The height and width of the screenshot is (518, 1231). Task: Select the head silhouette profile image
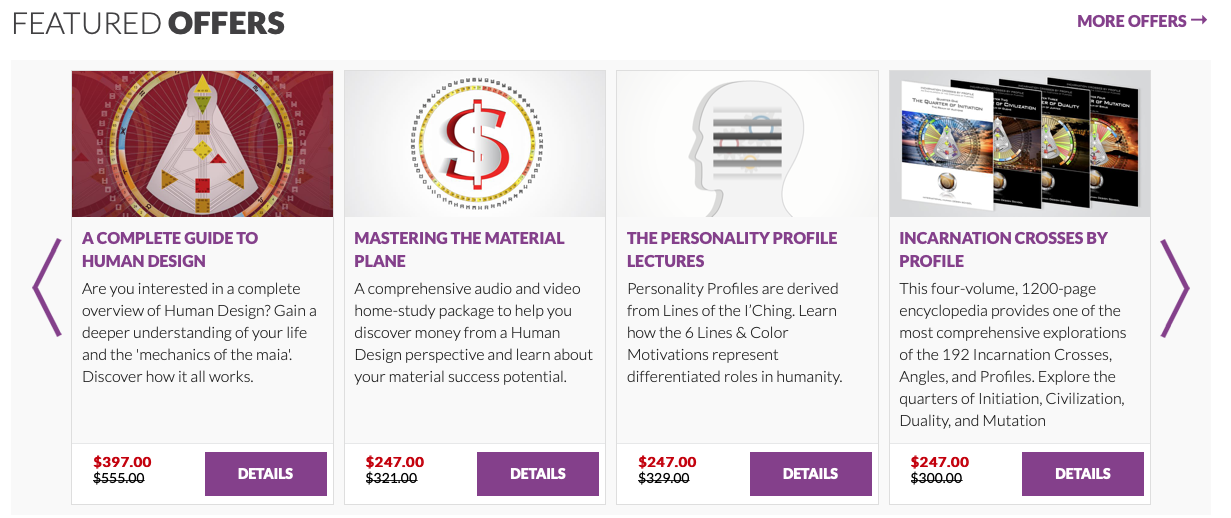(x=746, y=144)
